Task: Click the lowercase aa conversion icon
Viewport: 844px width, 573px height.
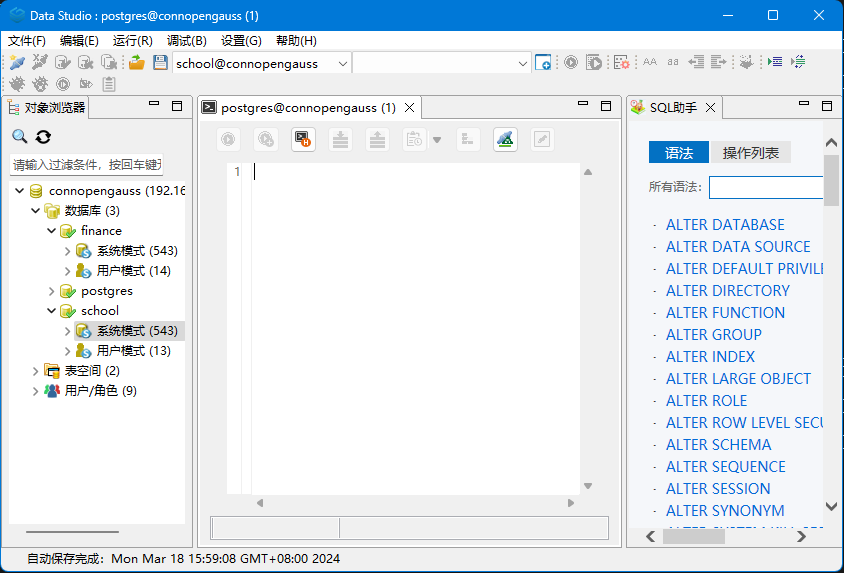Action: tap(673, 62)
